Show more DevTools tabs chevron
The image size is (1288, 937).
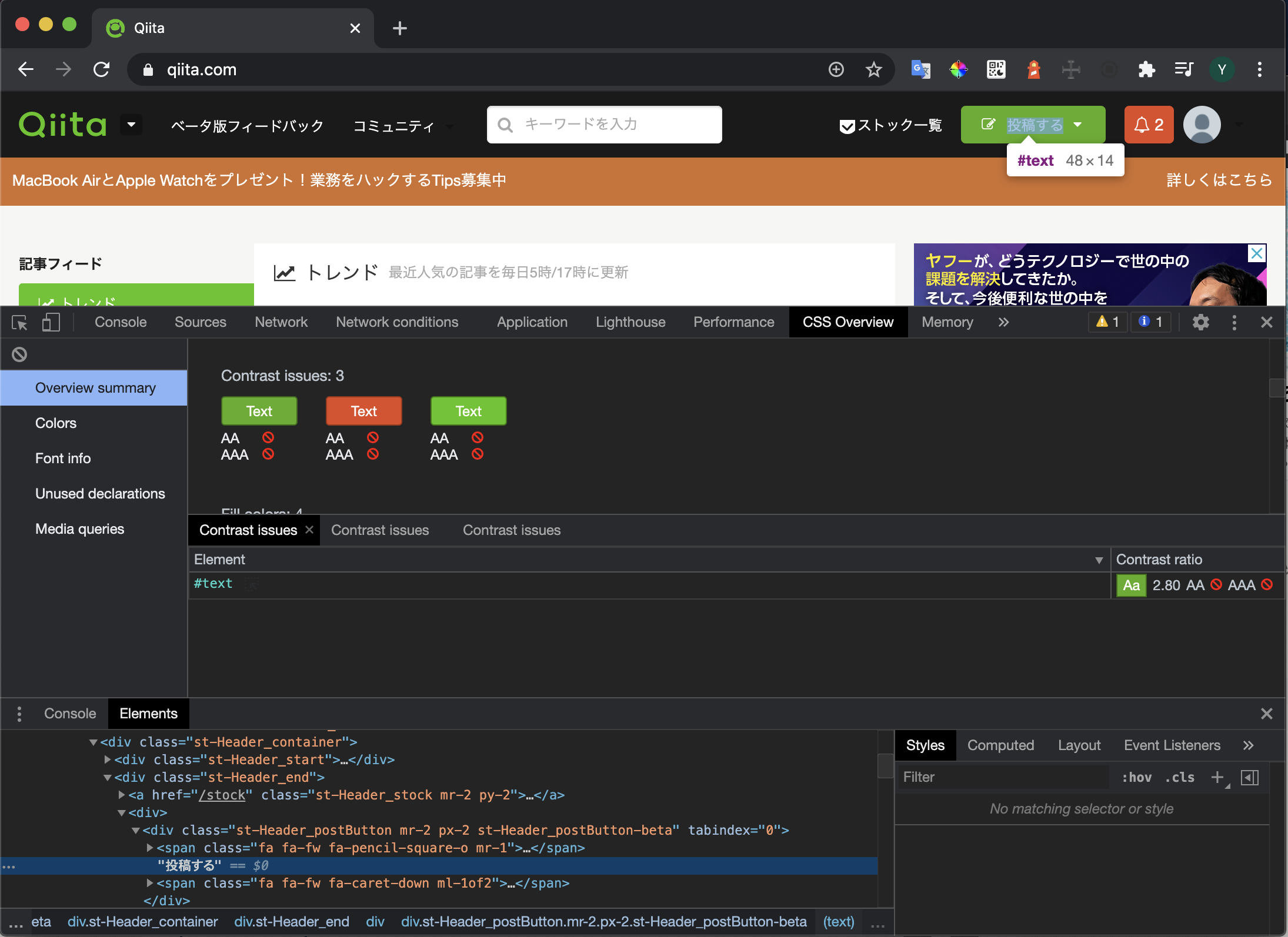point(1003,322)
